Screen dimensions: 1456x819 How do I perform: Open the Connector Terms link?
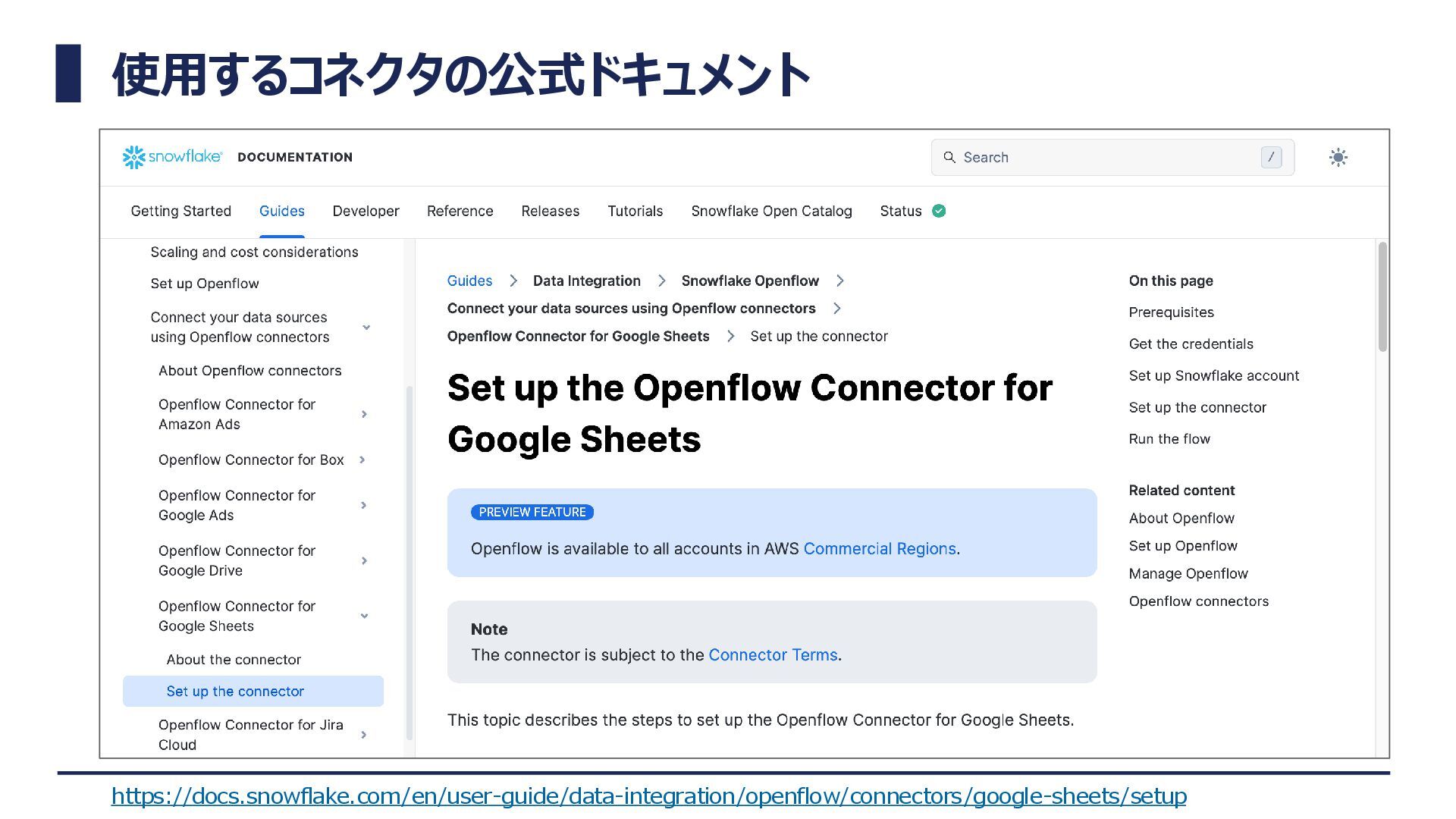click(773, 654)
